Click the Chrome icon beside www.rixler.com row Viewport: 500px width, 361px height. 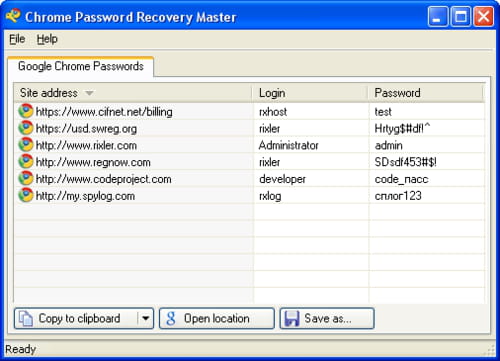[26, 145]
